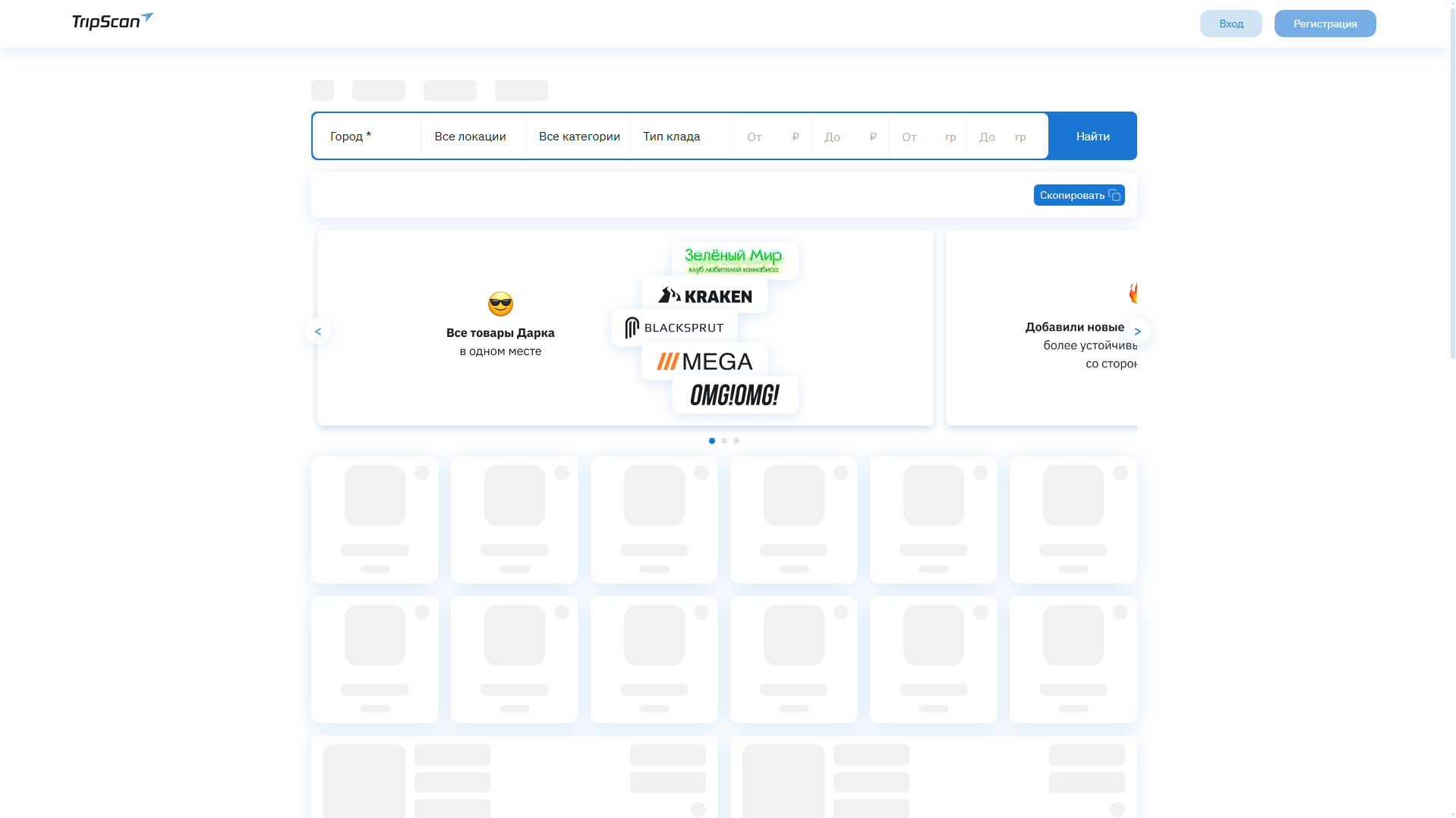Expand the Все категории dropdown

click(x=578, y=137)
